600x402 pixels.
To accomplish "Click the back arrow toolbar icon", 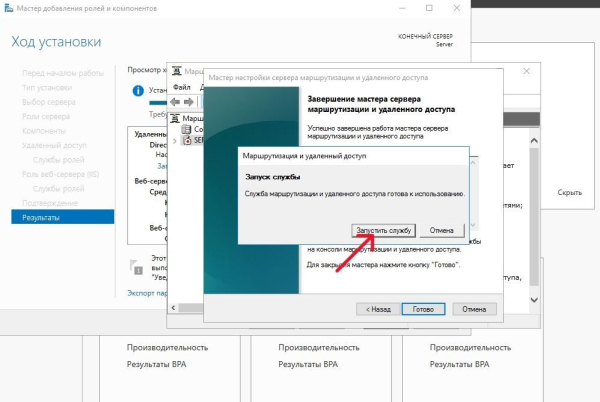I will [x=175, y=102].
